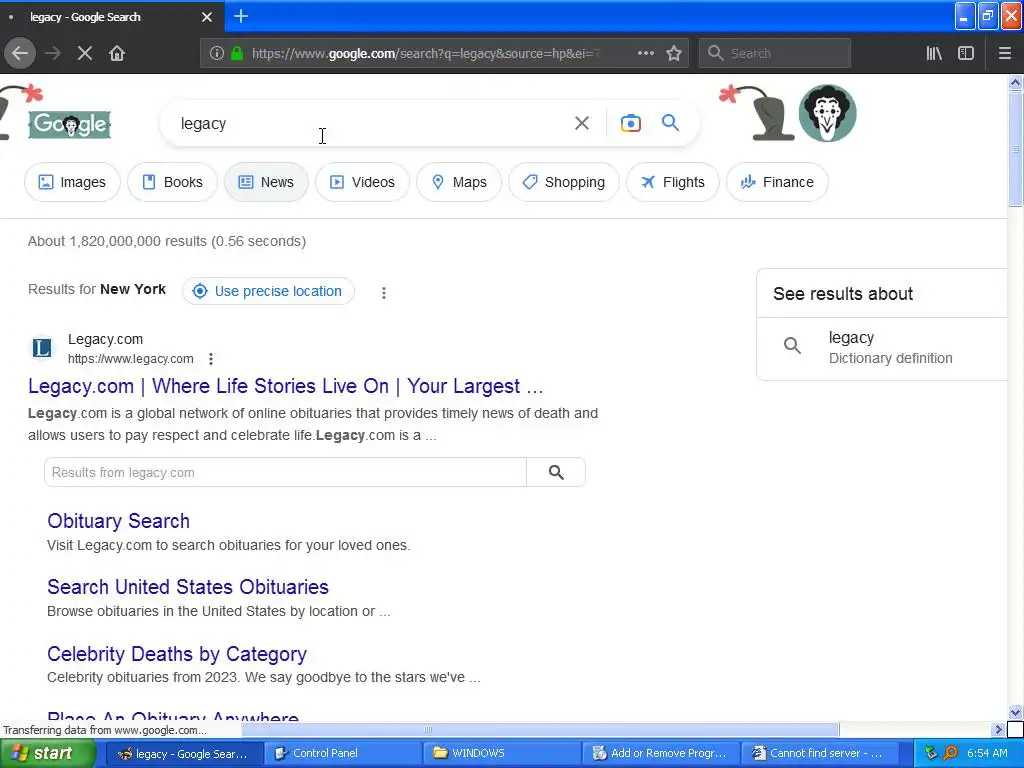Close the legacy - Google Search tab

pyautogui.click(x=206, y=17)
